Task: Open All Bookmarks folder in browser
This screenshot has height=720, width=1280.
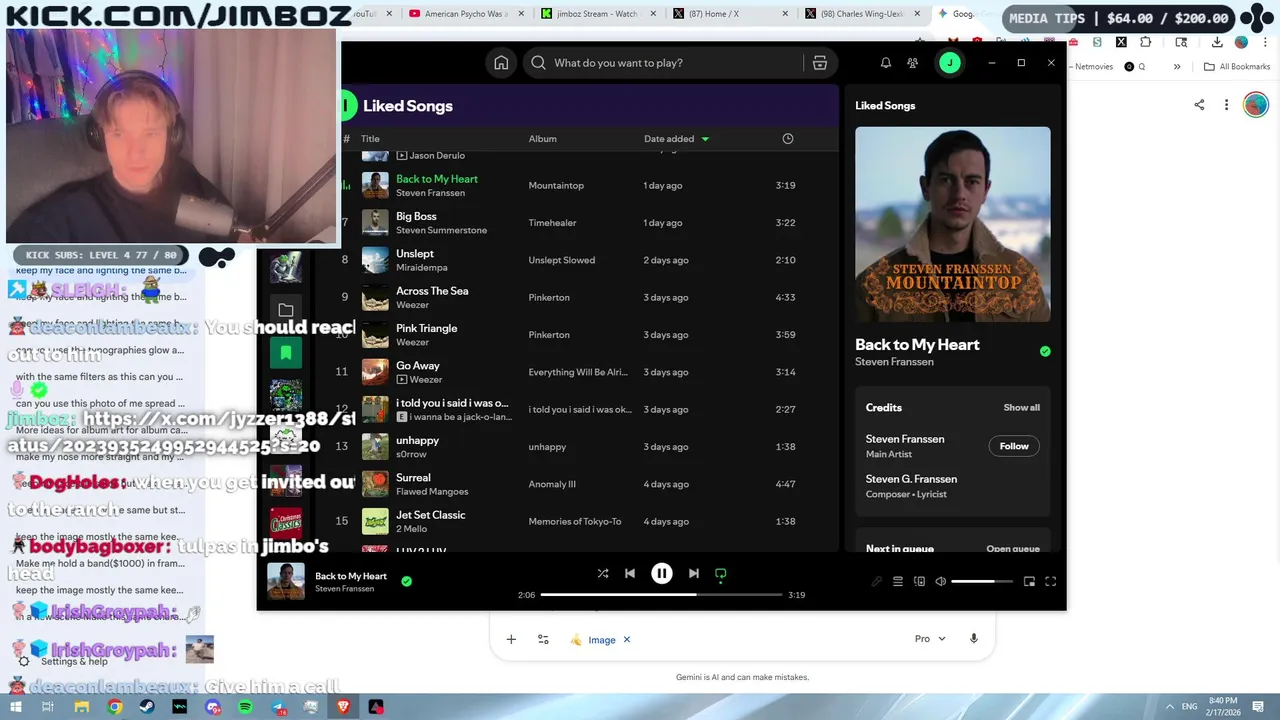Action: tap(1237, 67)
